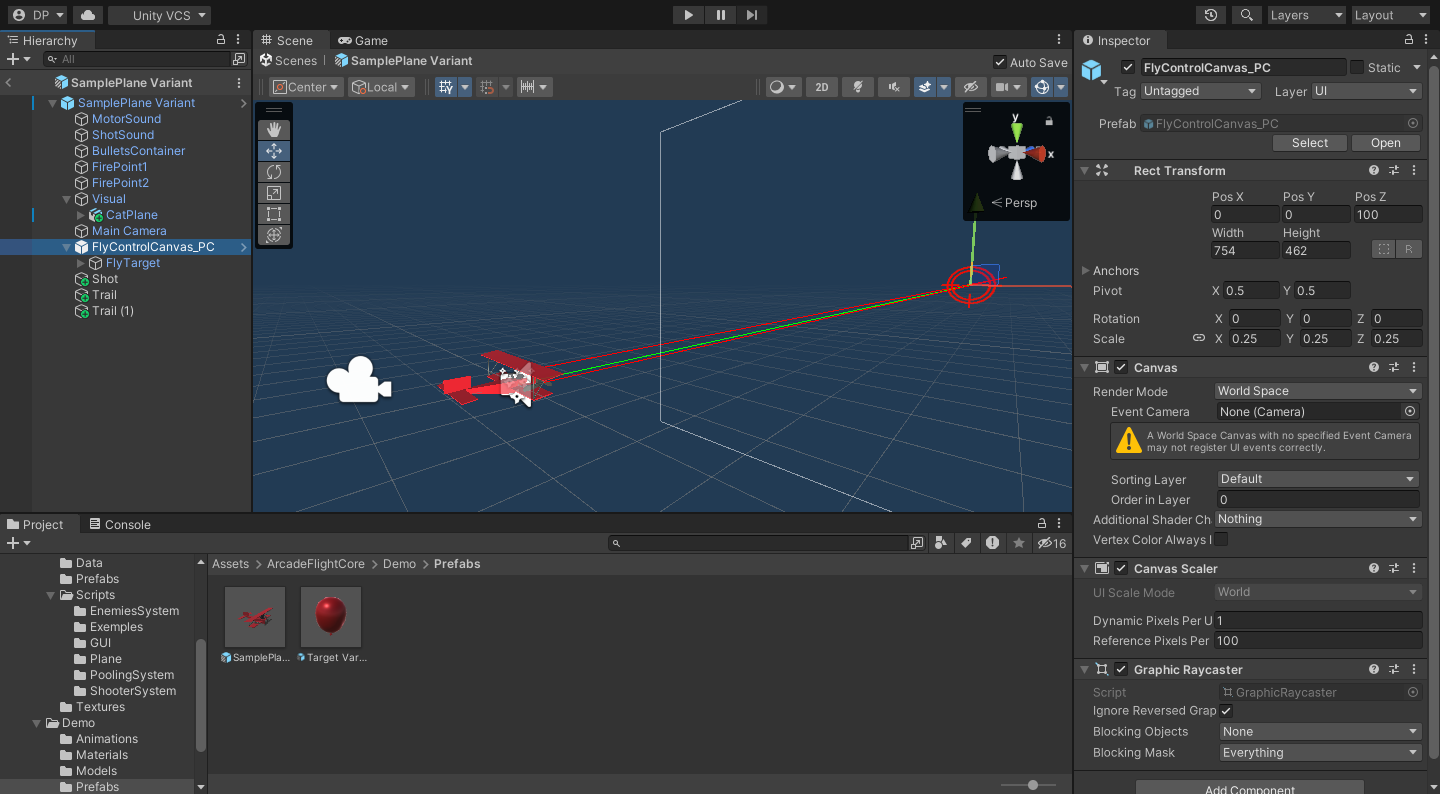
Task: Select the Hand view tool
Action: pyautogui.click(x=274, y=130)
